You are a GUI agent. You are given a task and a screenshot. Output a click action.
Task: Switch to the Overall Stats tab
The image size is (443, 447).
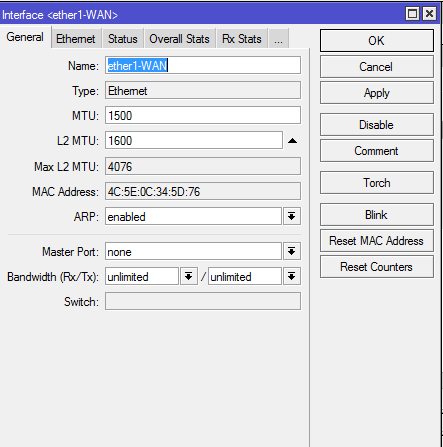click(180, 39)
